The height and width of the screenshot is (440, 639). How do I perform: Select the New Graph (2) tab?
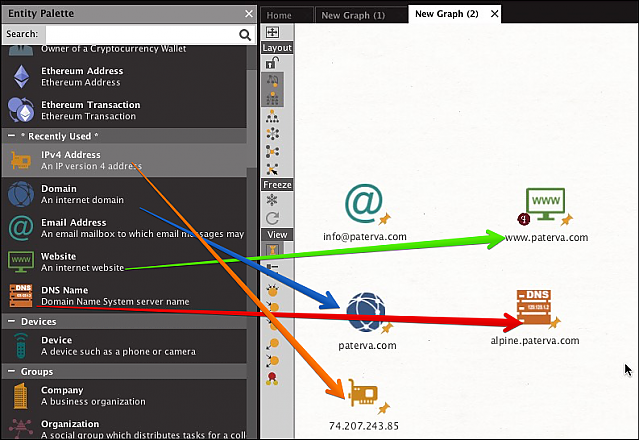coord(447,14)
